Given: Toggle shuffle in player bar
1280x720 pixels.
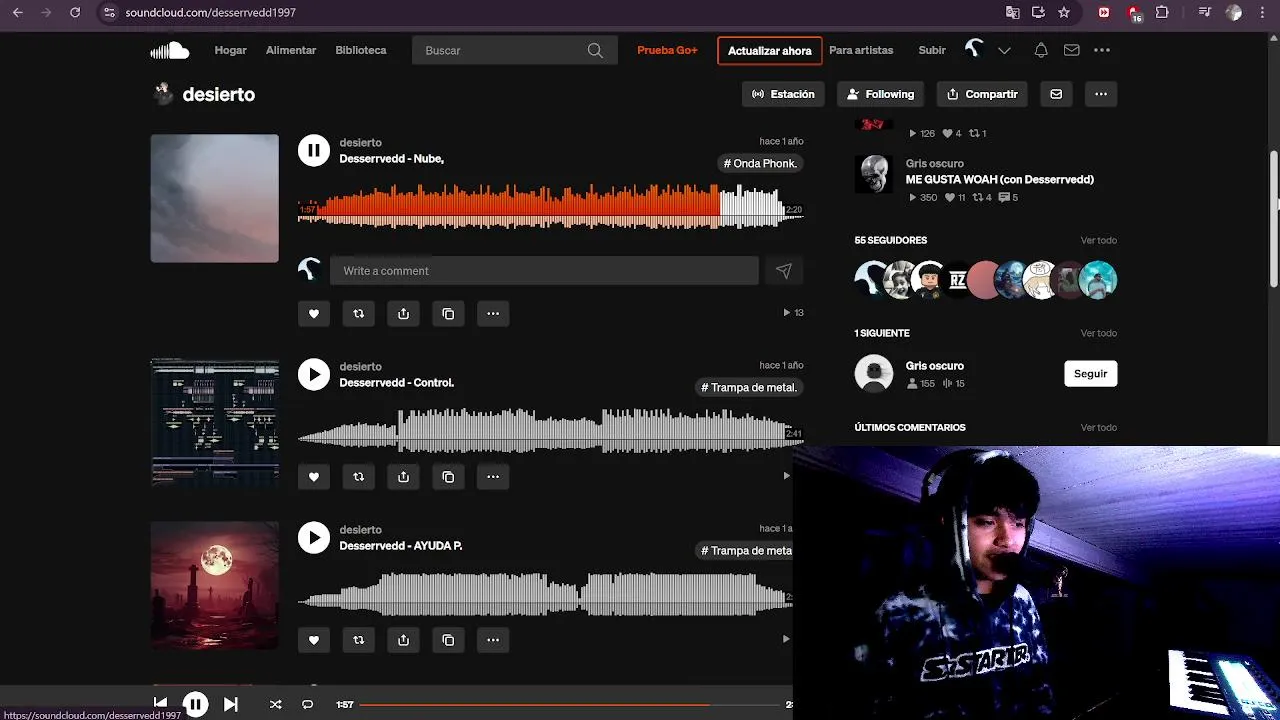Looking at the screenshot, I should coord(275,704).
